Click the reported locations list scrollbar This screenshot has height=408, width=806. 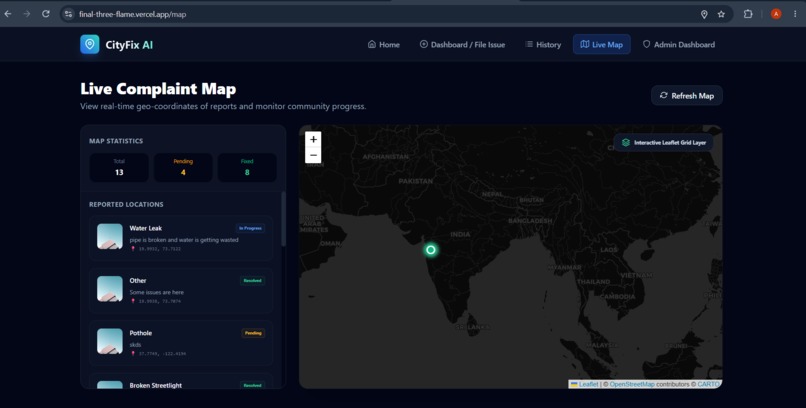(x=283, y=219)
